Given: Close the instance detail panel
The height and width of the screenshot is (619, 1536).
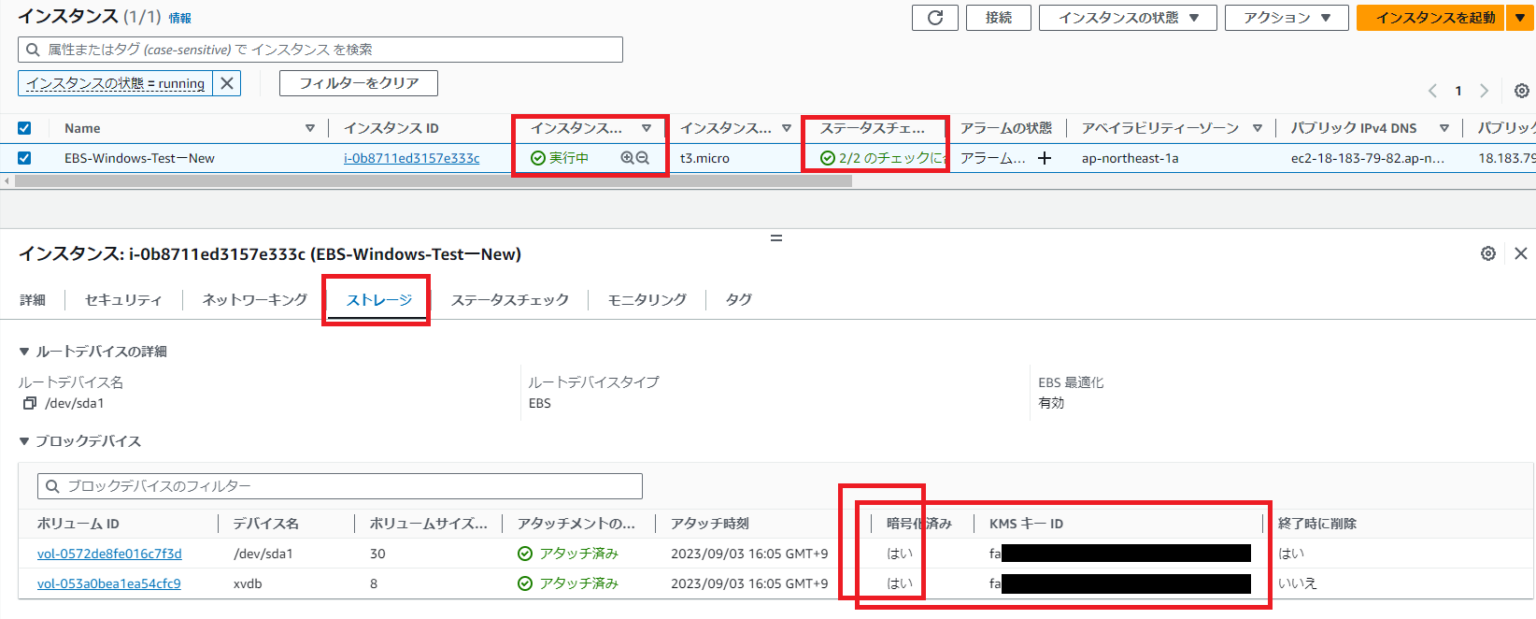Looking at the screenshot, I should pyautogui.click(x=1521, y=253).
